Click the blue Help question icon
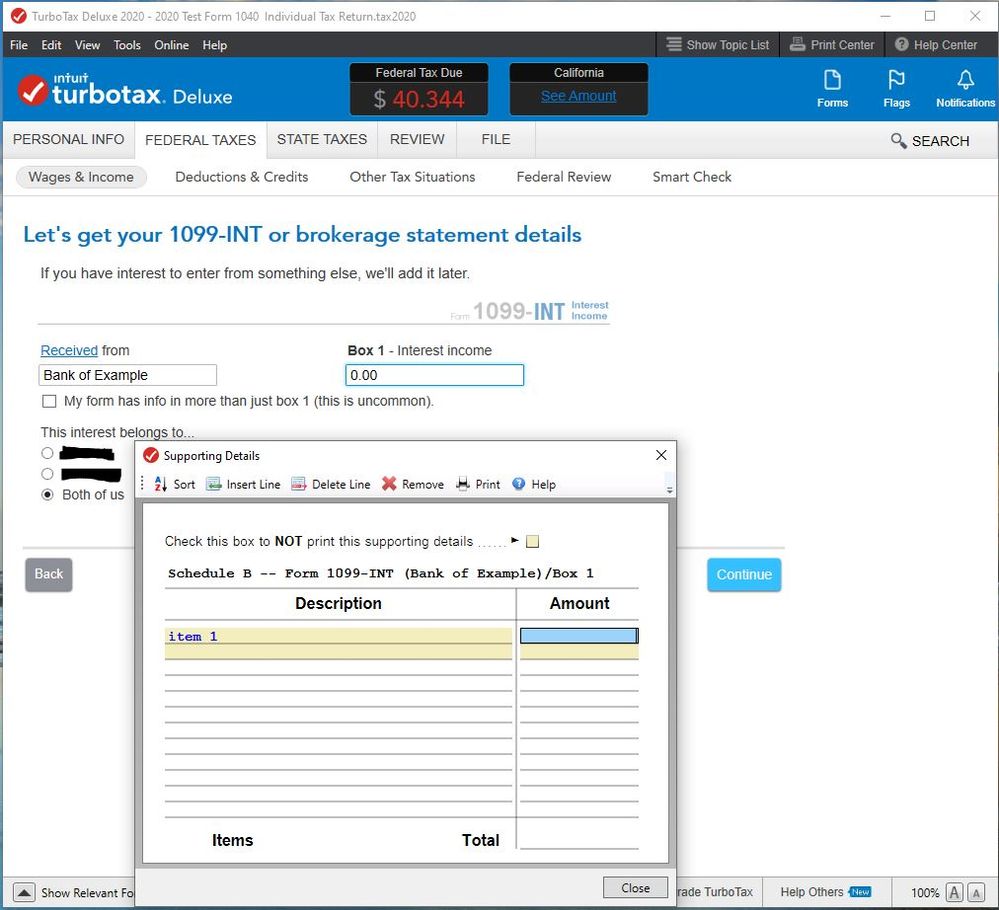This screenshot has height=910, width=999. click(519, 484)
